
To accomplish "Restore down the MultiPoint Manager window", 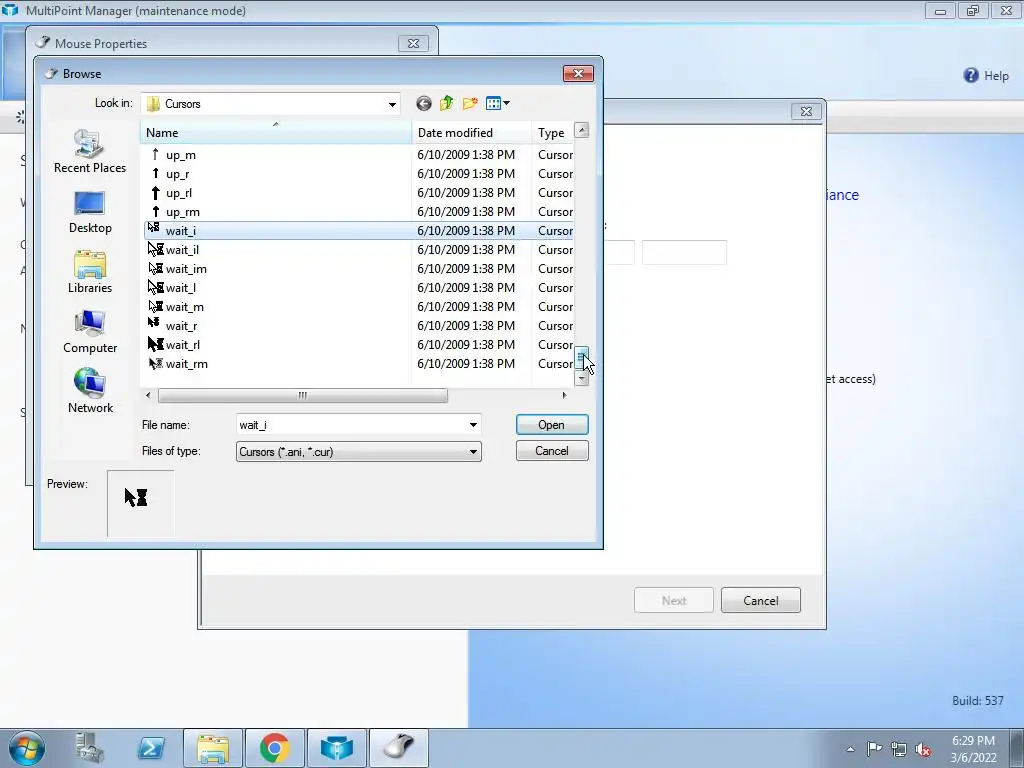I will [x=972, y=11].
